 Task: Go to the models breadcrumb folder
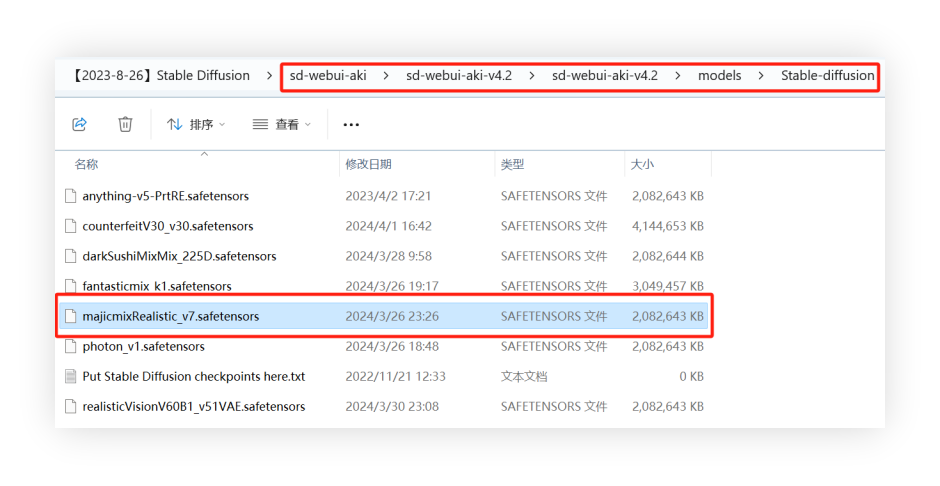point(719,76)
